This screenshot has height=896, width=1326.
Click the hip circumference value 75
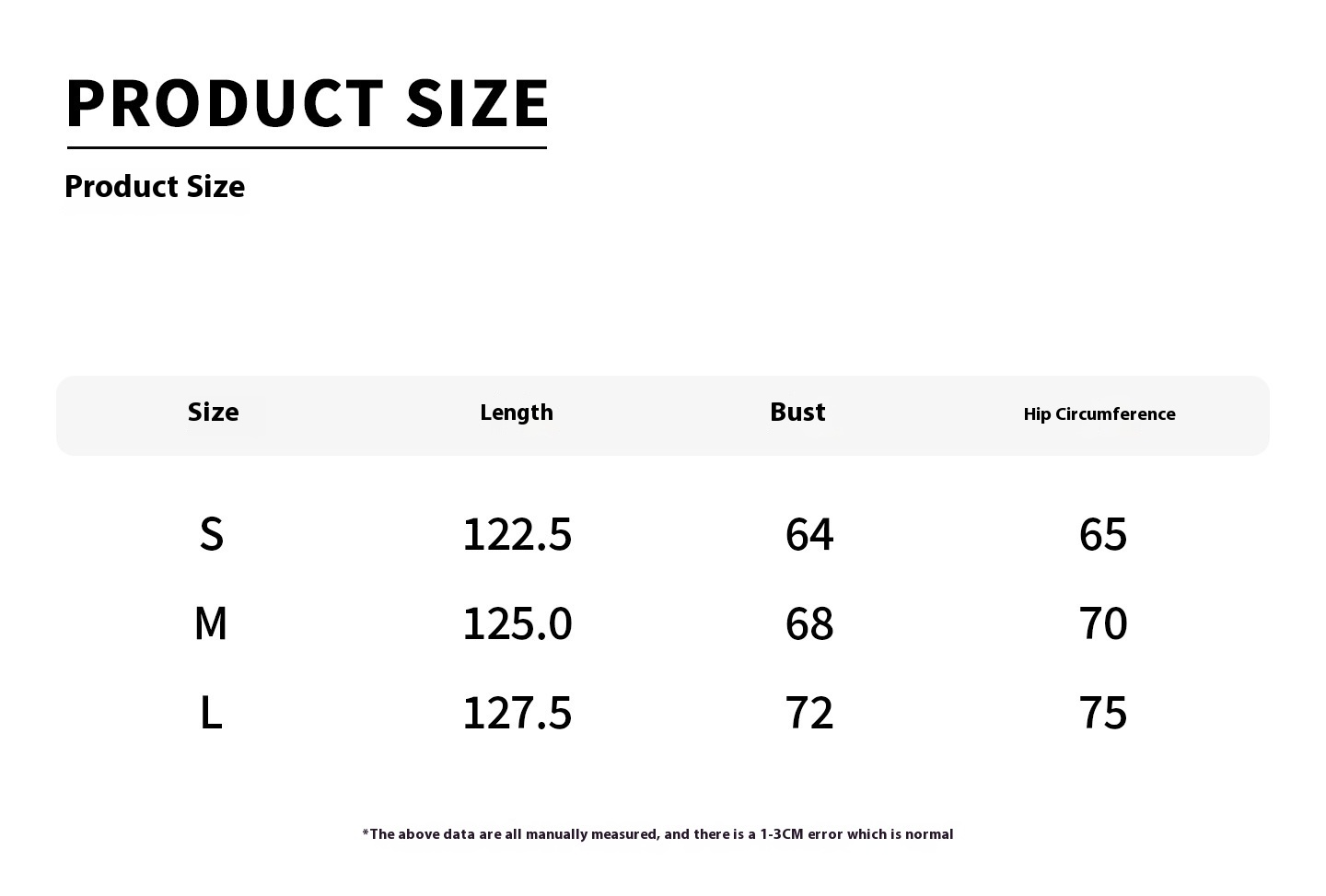(x=1102, y=713)
